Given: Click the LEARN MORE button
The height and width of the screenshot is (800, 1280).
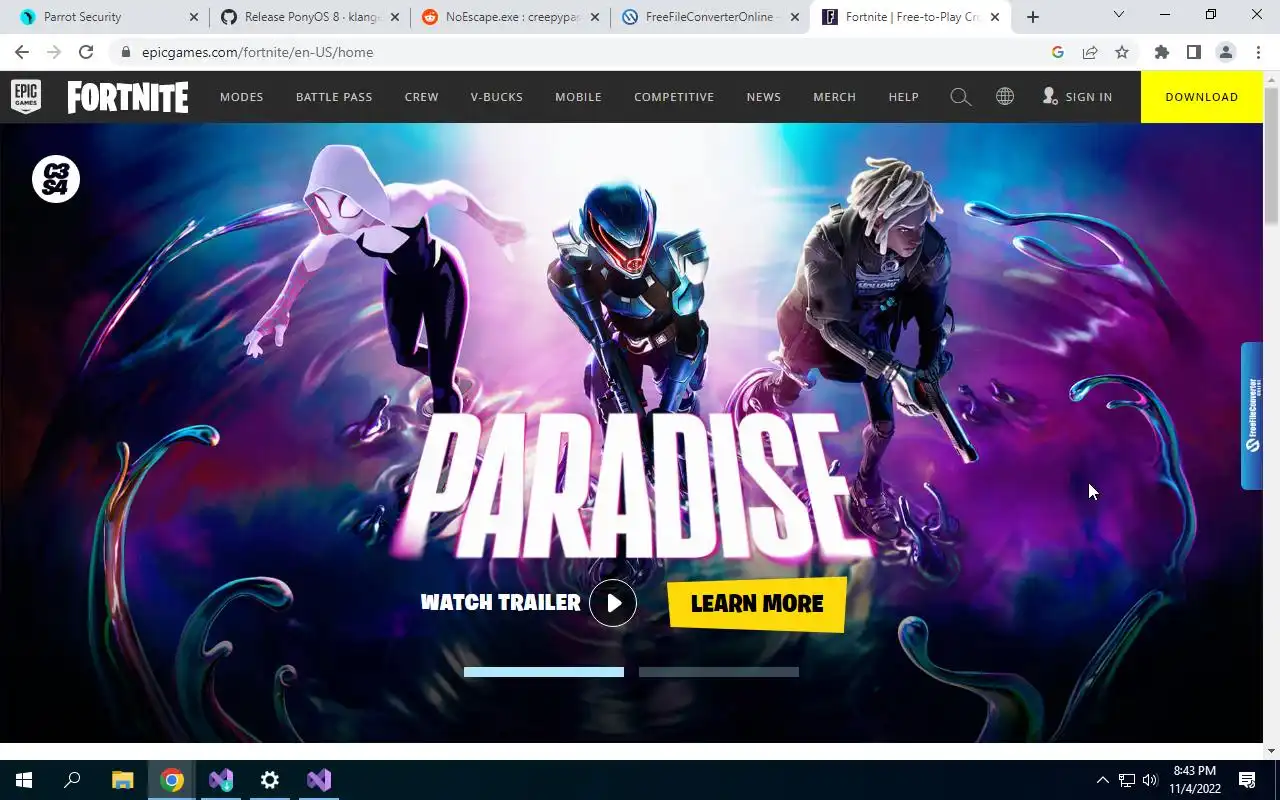Looking at the screenshot, I should point(757,604).
